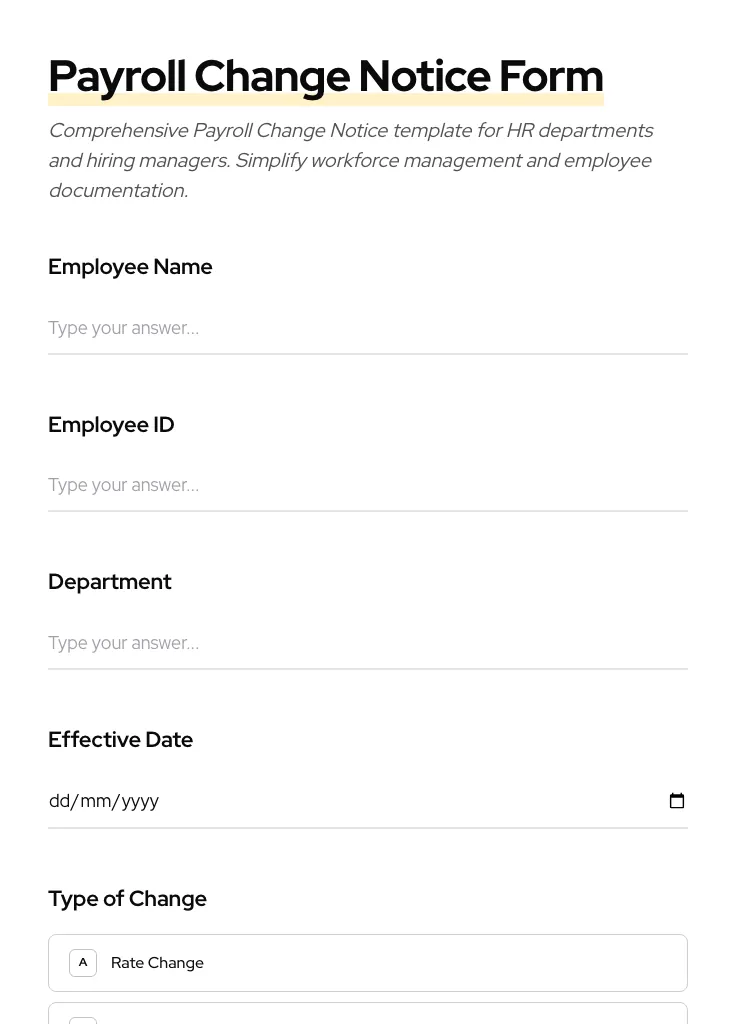
Task: Click the underline of the Department field
Action: [368, 667]
